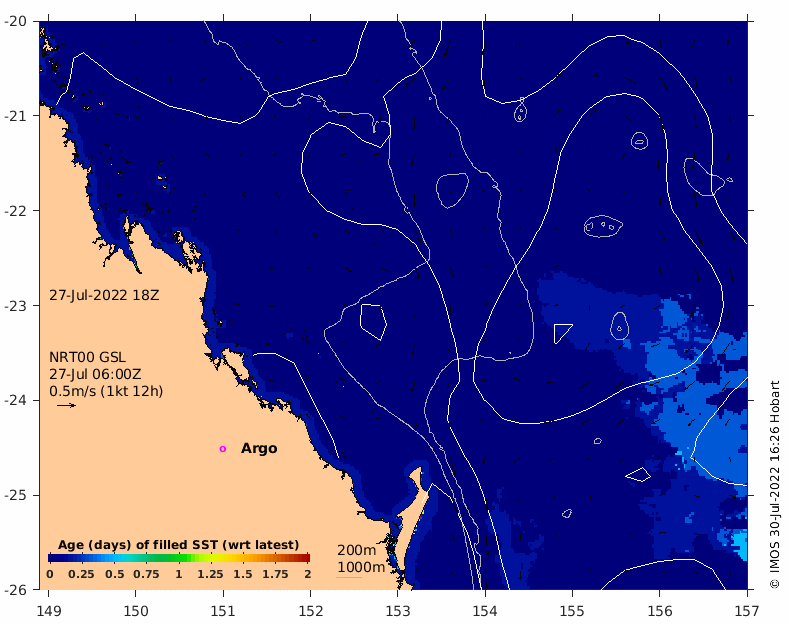
Task: Click the '151' longitude axis label
Action: pyautogui.click(x=223, y=611)
